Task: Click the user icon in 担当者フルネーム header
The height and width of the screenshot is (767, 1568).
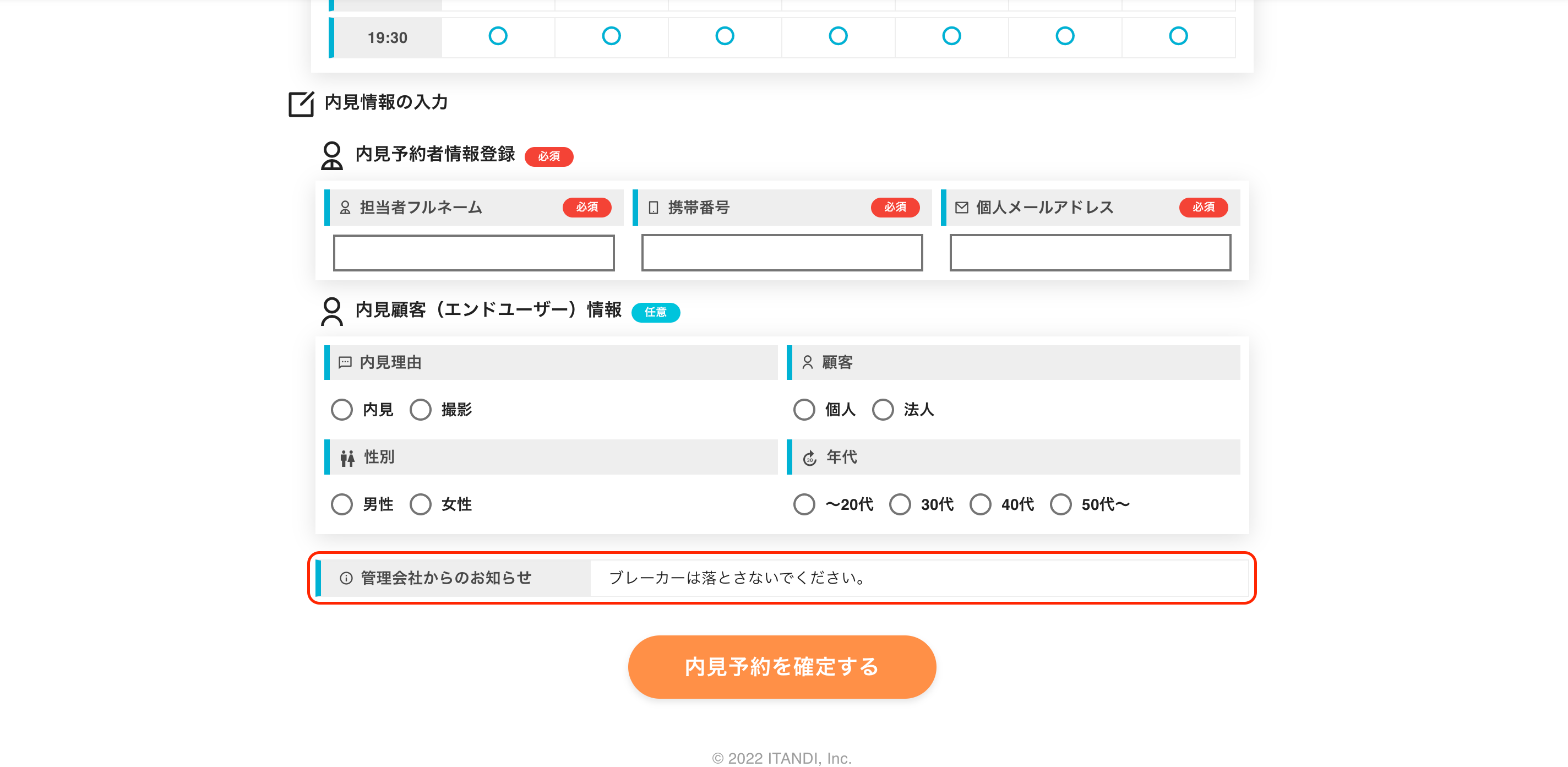Action: pyautogui.click(x=345, y=208)
